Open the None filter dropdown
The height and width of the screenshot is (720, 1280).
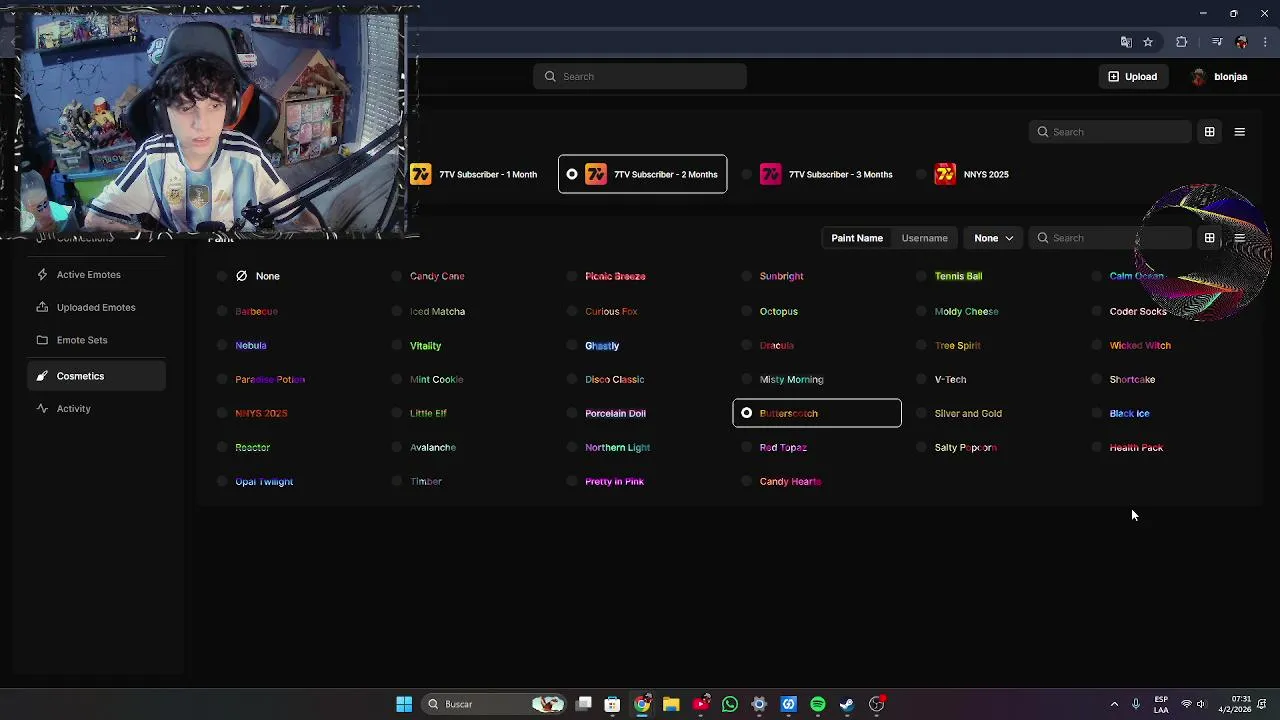(994, 238)
